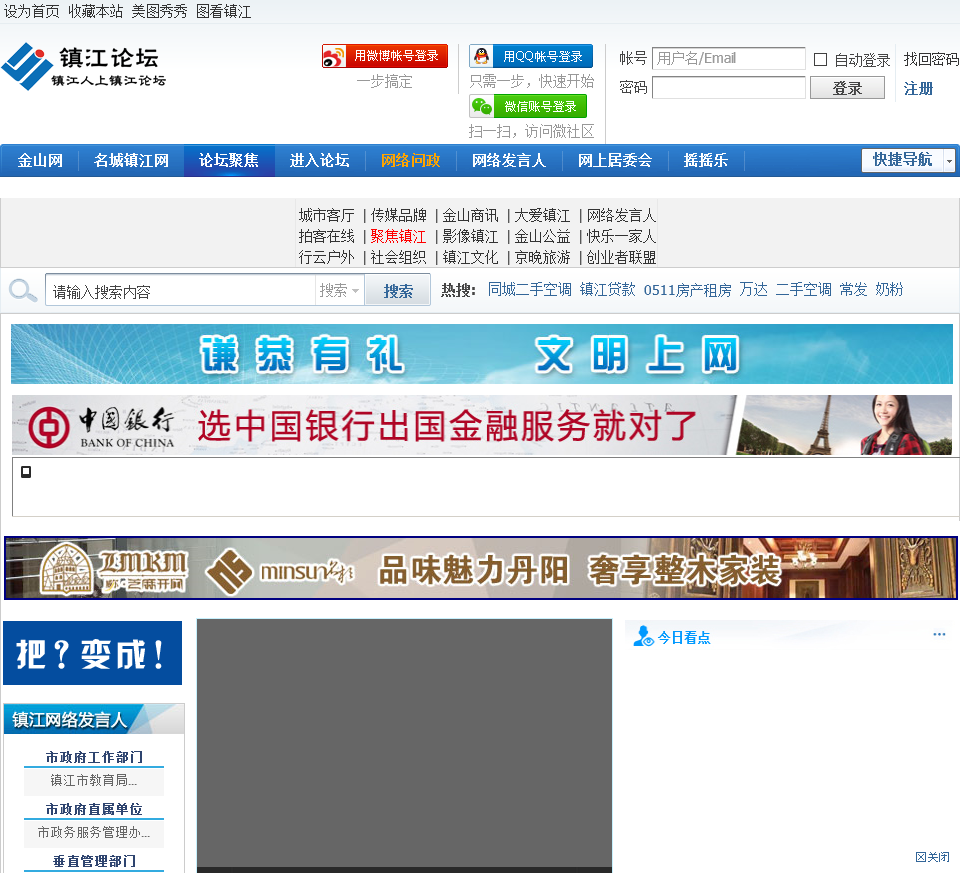Click the 今日看点 heading
Screen dimensions: 960x873
[683, 637]
